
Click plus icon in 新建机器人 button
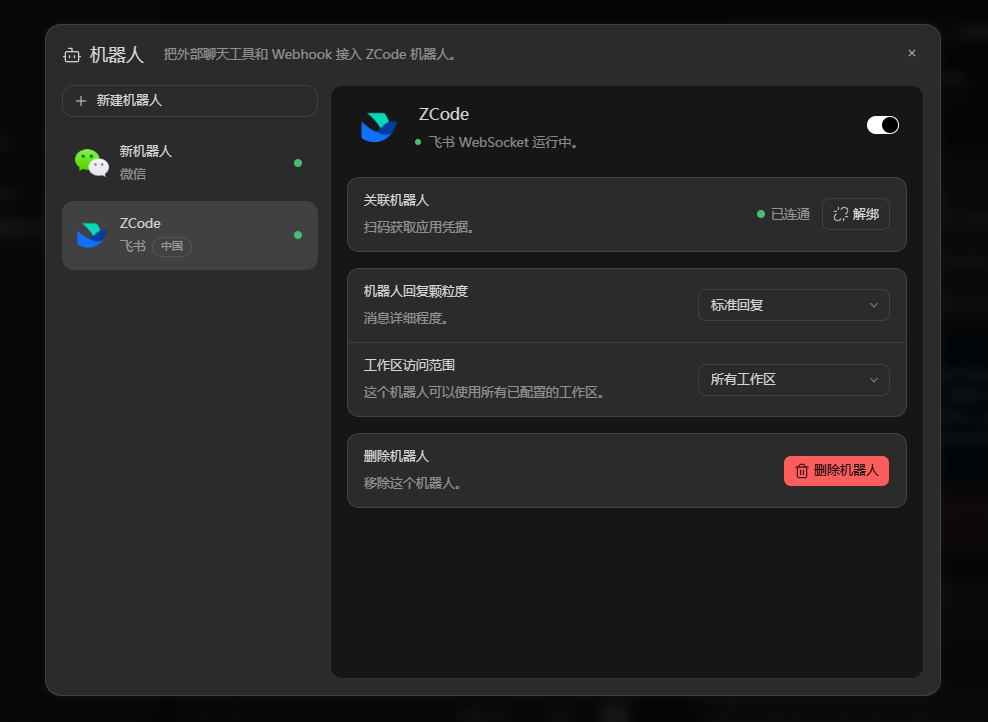tap(81, 101)
